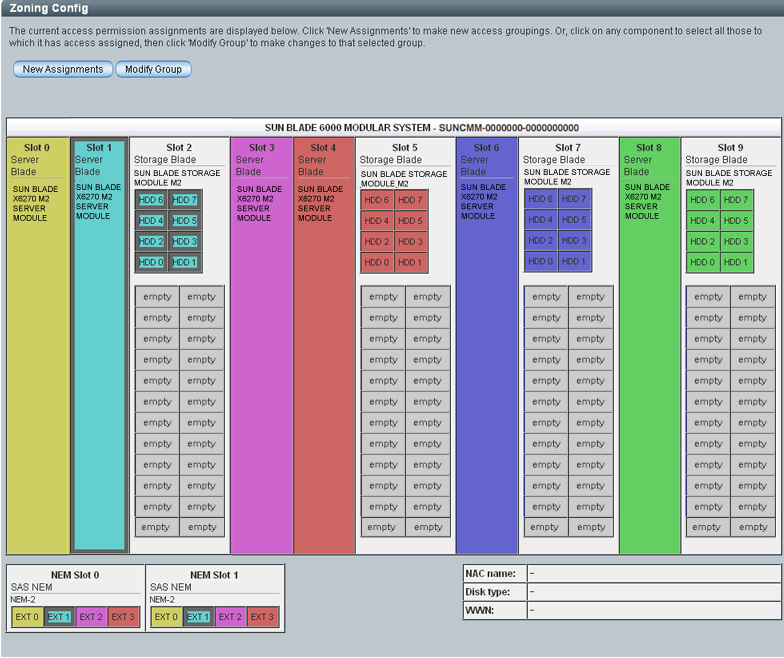Select HDD 0 in Slot 2
Screen dimensions: 784x658
click(151, 262)
